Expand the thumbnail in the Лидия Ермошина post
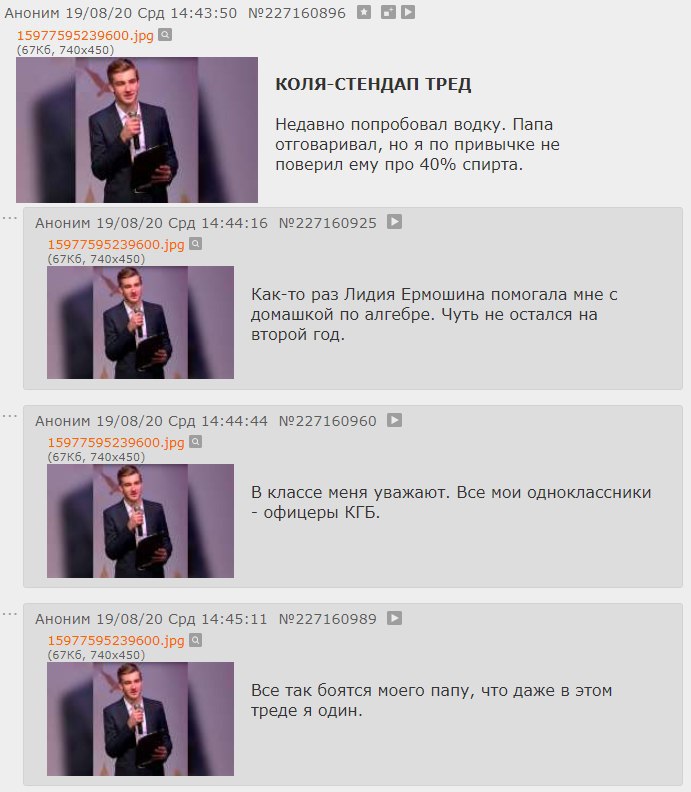The width and height of the screenshot is (691, 792). tap(140, 322)
